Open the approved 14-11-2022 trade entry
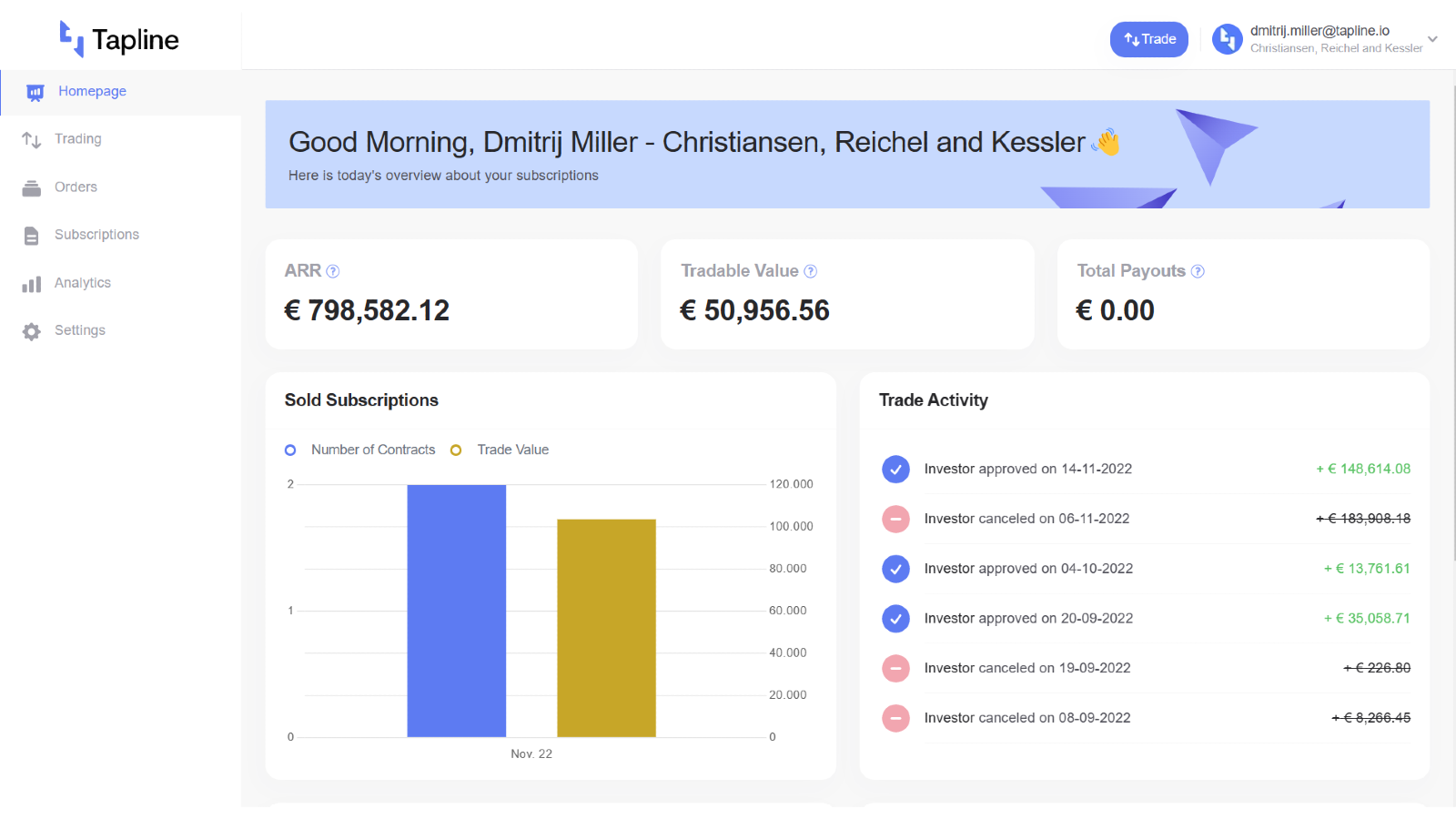1456x819 pixels. coord(1027,469)
